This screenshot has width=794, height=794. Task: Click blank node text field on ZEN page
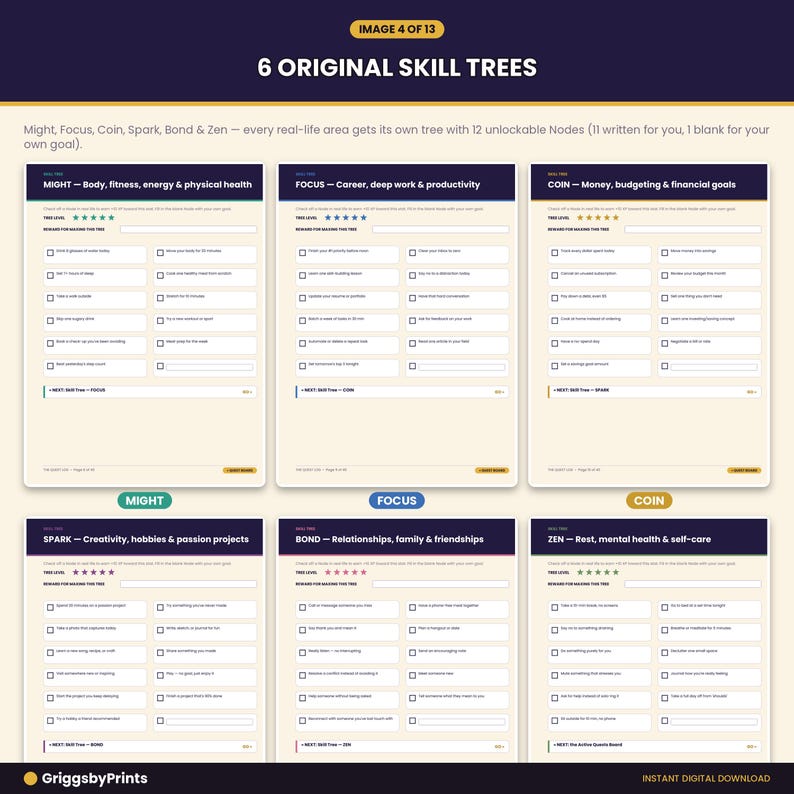(713, 722)
